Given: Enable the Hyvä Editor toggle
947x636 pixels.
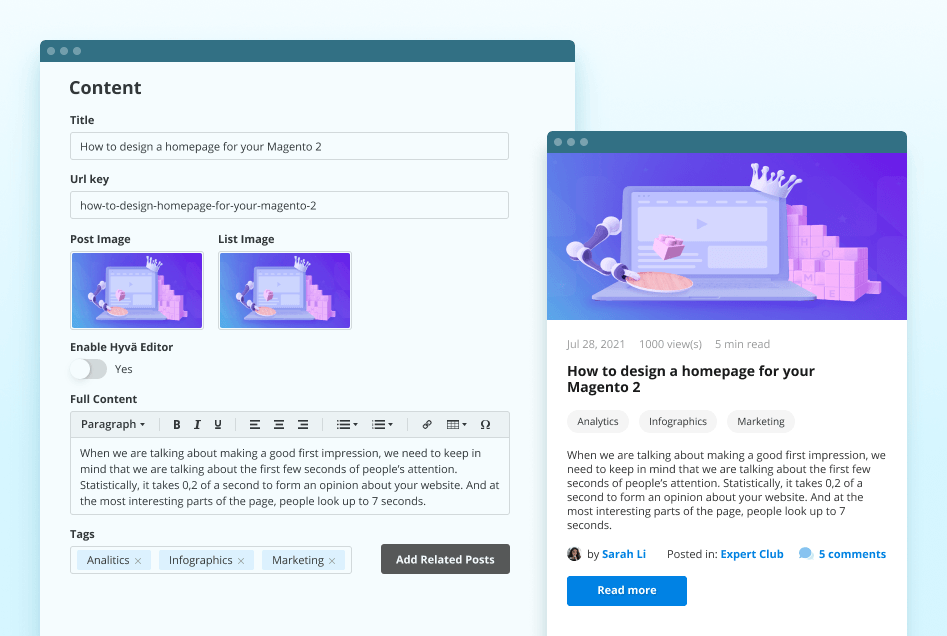Looking at the screenshot, I should pyautogui.click(x=86, y=369).
